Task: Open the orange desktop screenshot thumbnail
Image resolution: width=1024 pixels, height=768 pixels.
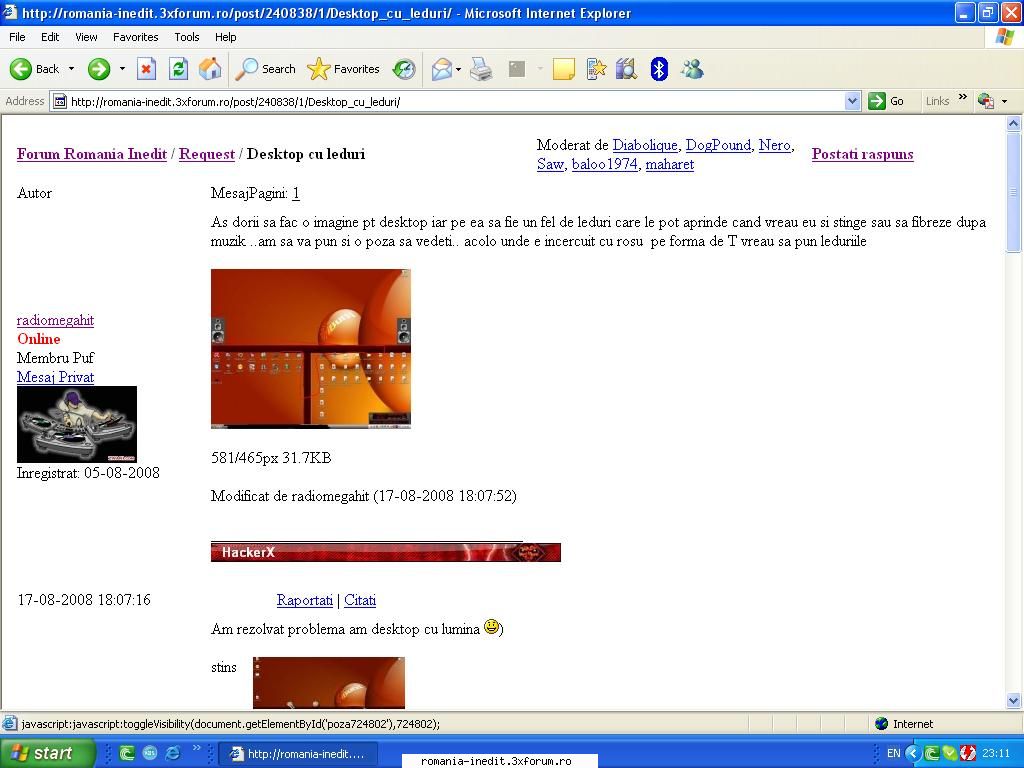Action: (311, 349)
